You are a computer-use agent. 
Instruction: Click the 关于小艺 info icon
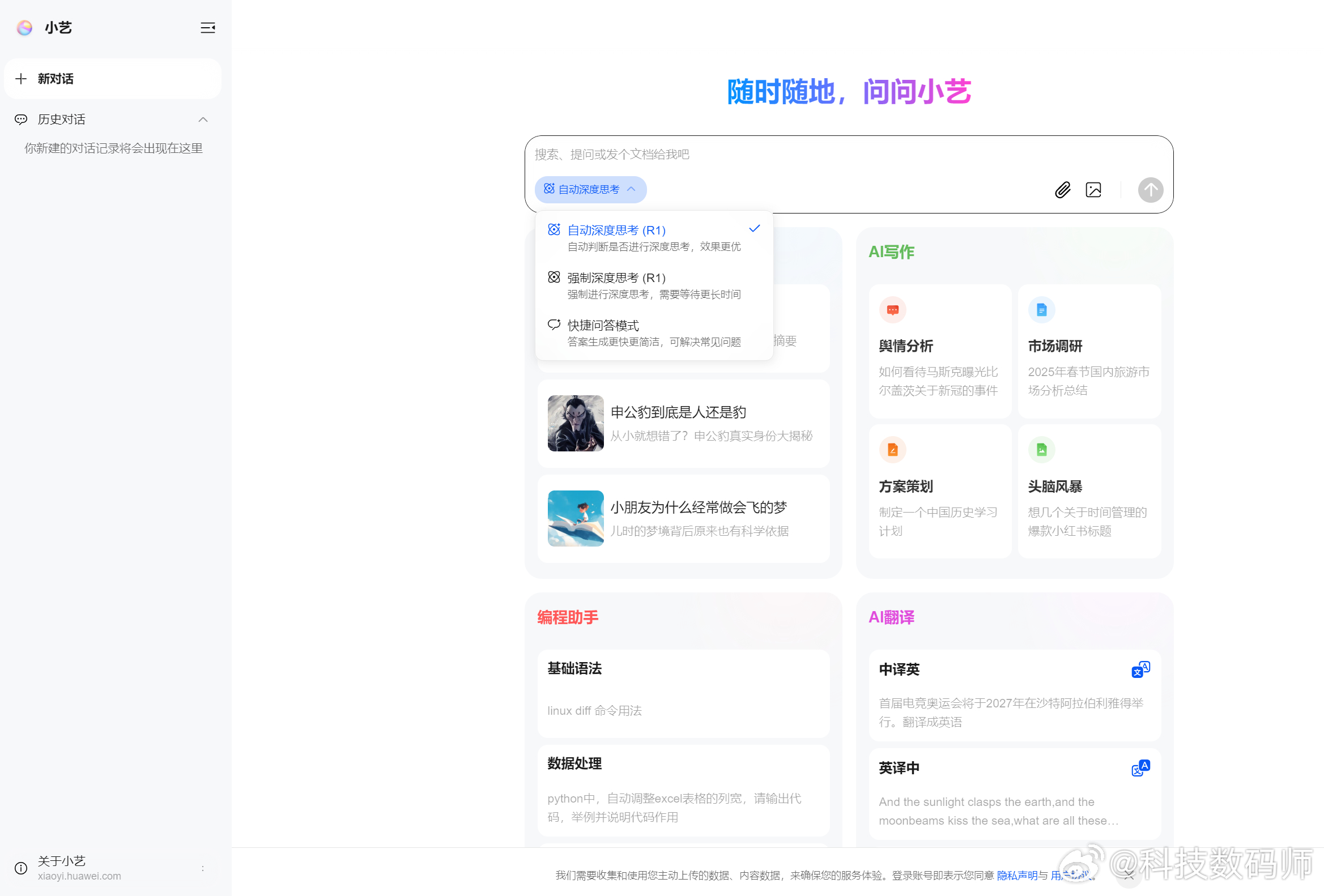point(21,868)
